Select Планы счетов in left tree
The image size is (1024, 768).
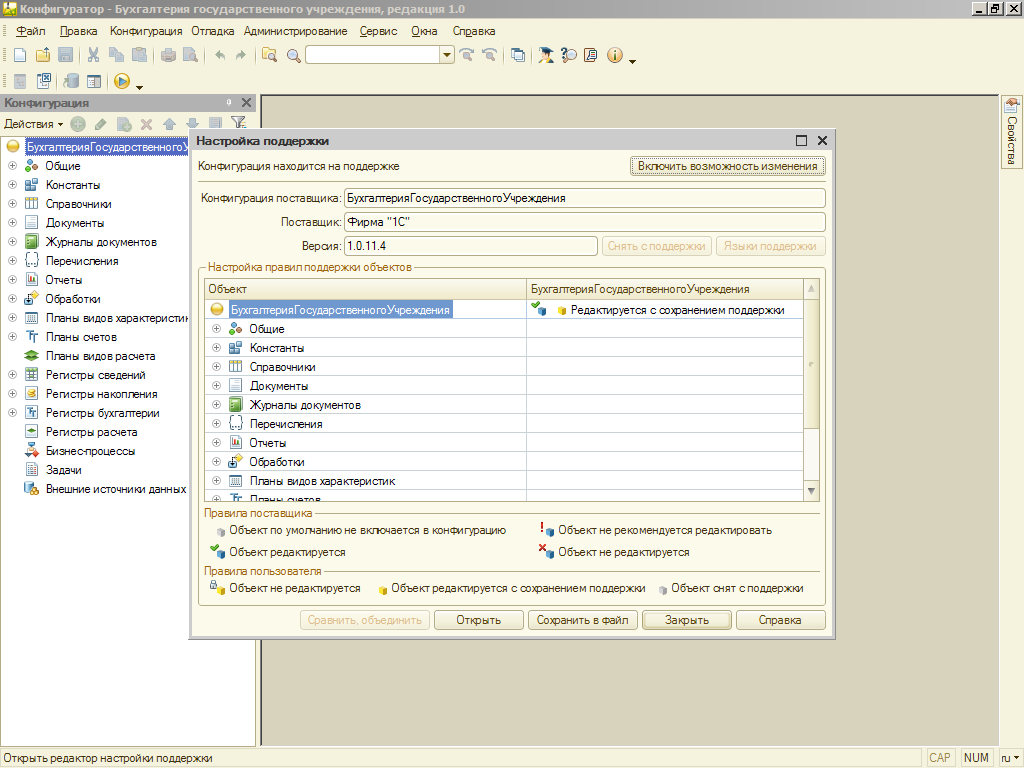tap(81, 337)
